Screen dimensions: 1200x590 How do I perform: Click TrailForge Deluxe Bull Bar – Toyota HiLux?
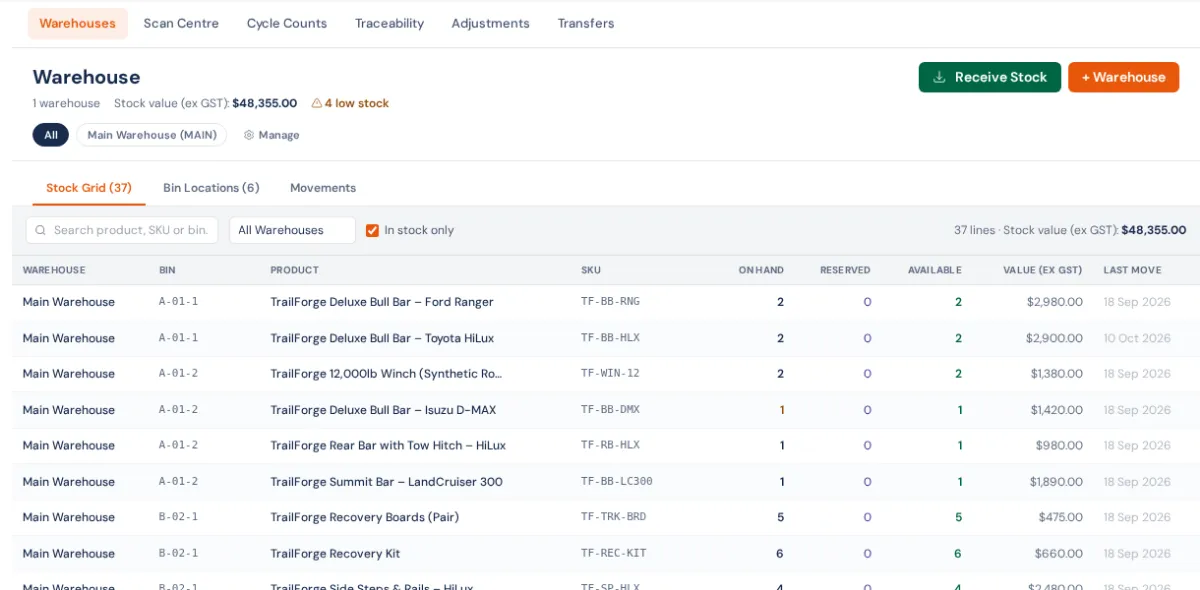[383, 338]
